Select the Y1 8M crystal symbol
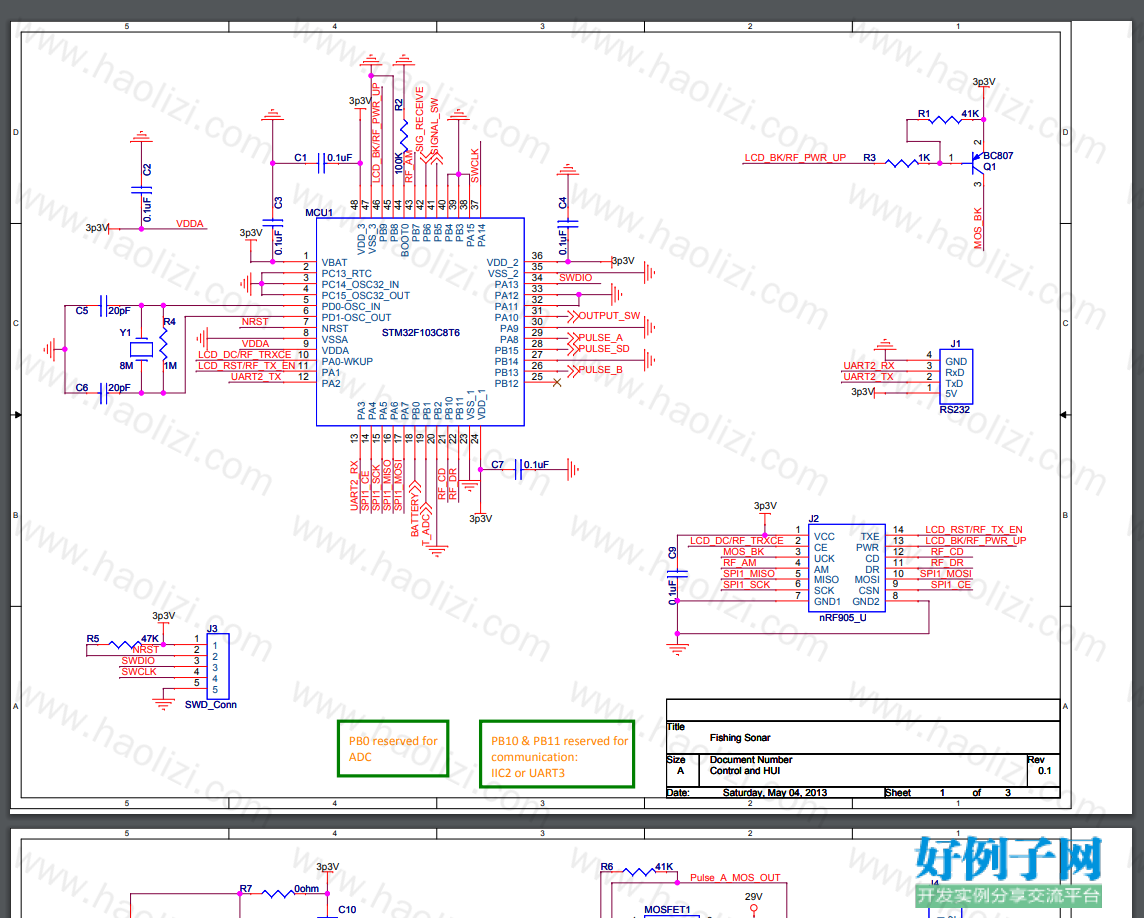Screen dimensions: 1144x918 tap(142, 350)
